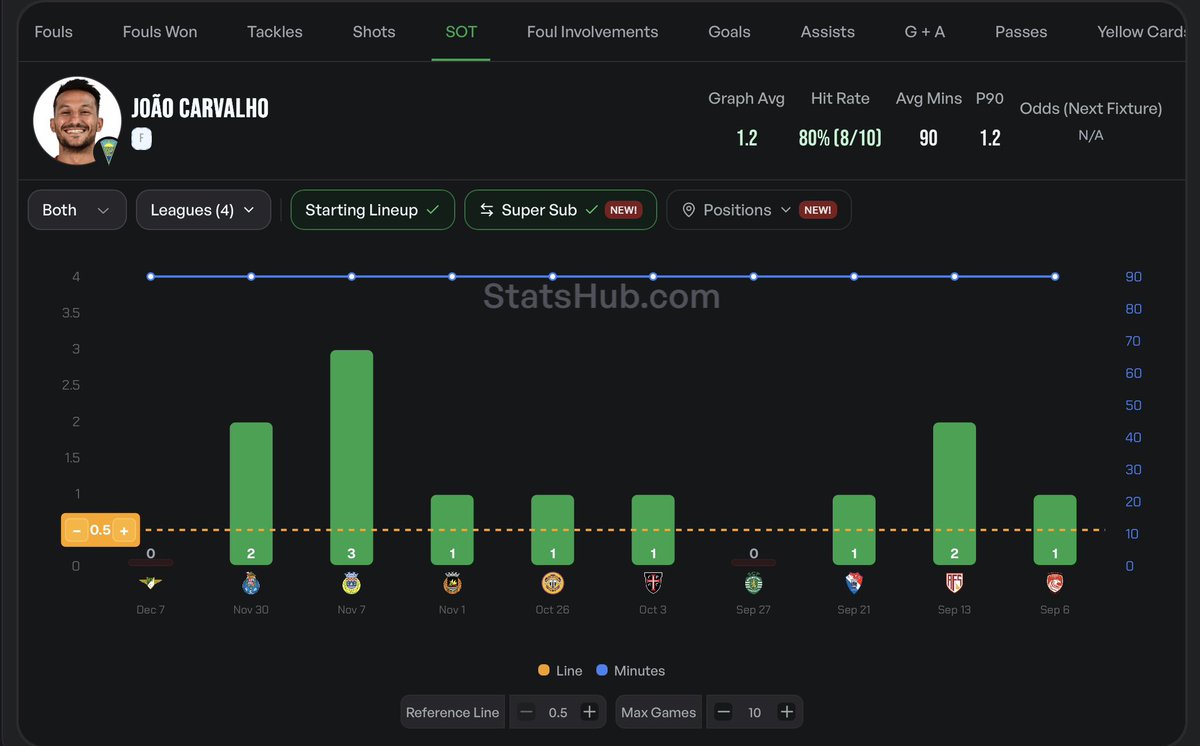Screen dimensions: 1200x746
Task: Click the 'F' position badge under player name
Action: (x=142, y=139)
